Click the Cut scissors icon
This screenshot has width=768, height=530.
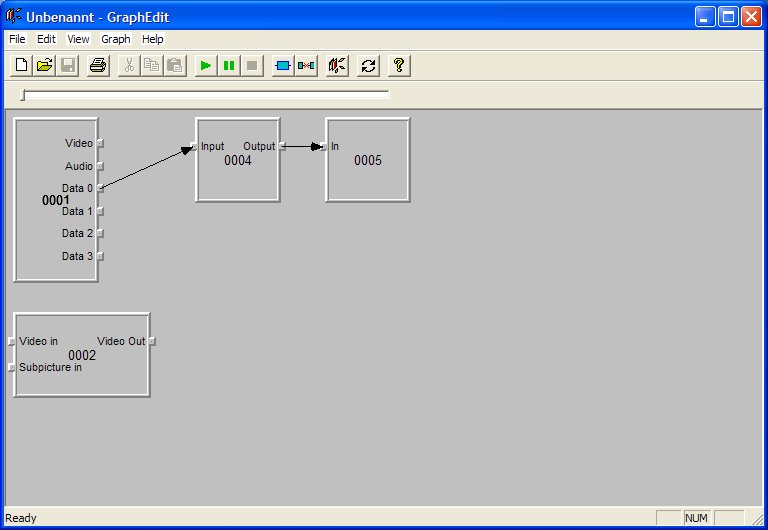point(129,65)
